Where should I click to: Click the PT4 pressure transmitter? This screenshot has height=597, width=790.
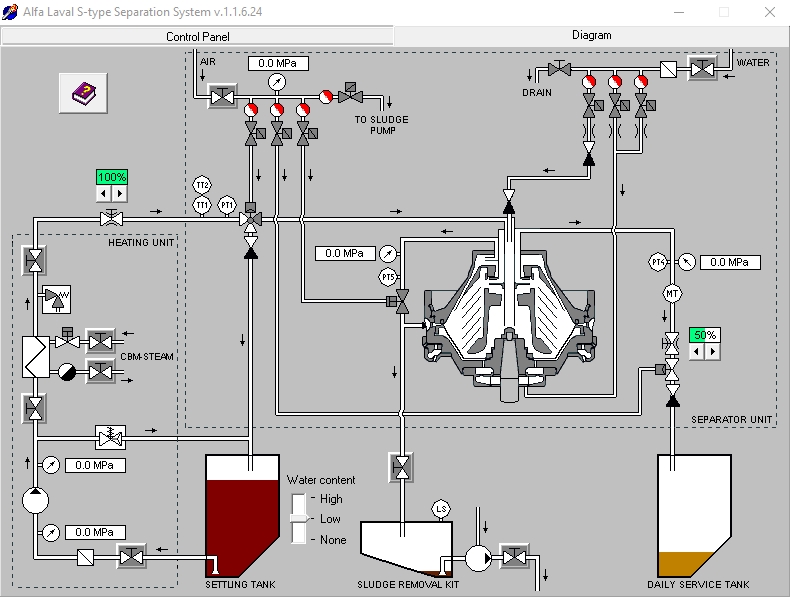657,262
